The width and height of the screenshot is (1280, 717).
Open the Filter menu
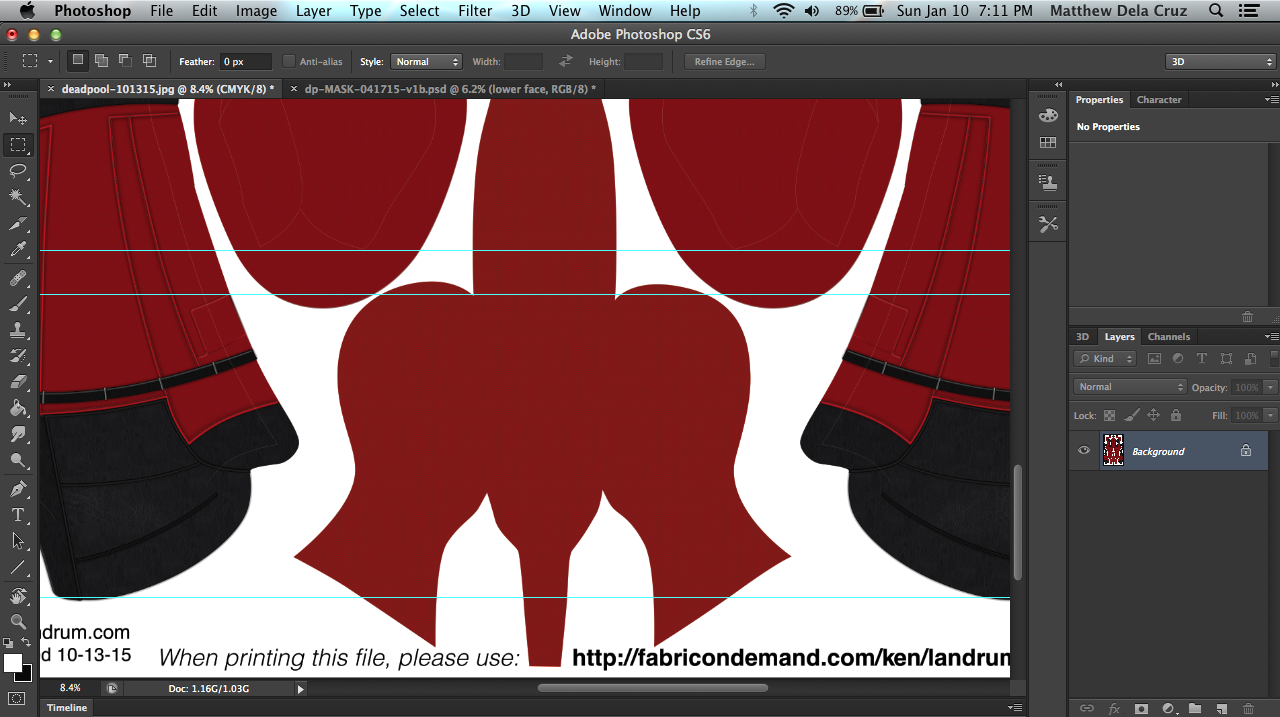[475, 11]
